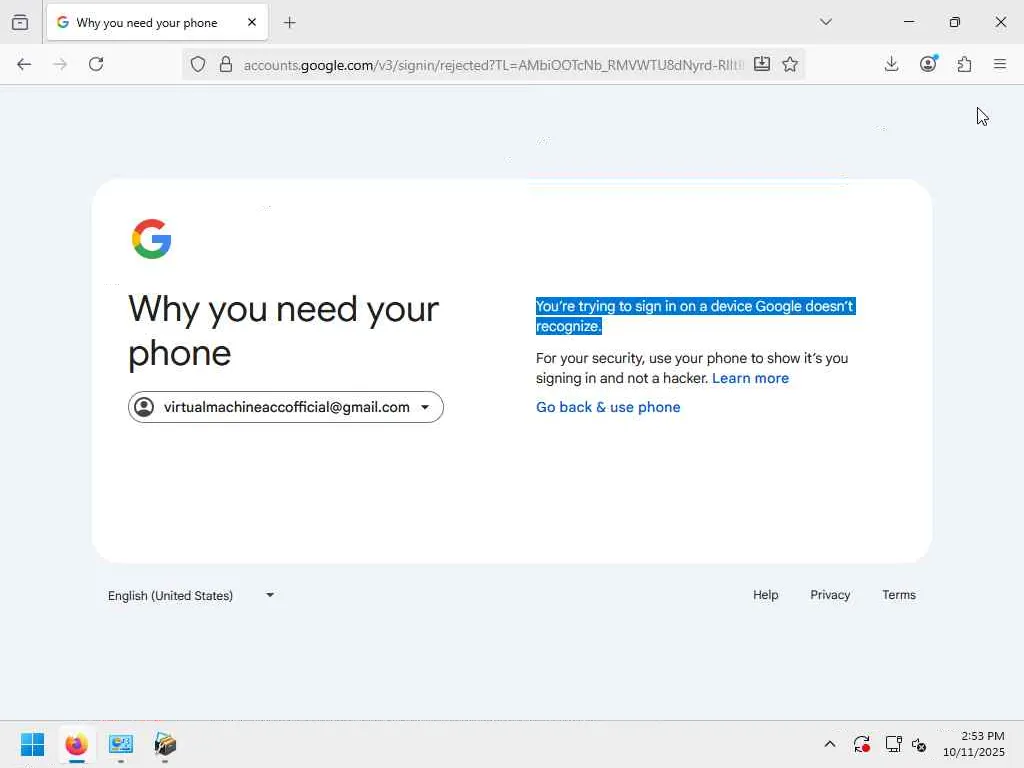Open the Downloads panel
The width and height of the screenshot is (1024, 768).
click(x=891, y=64)
